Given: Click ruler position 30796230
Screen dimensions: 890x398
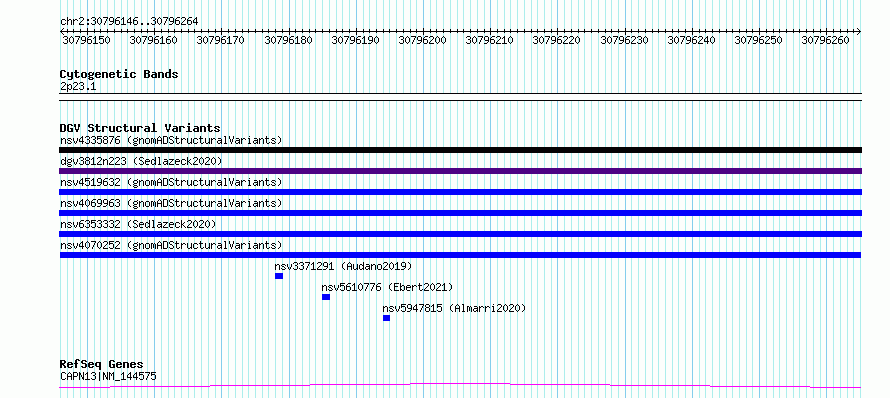Looking at the screenshot, I should tap(624, 40).
